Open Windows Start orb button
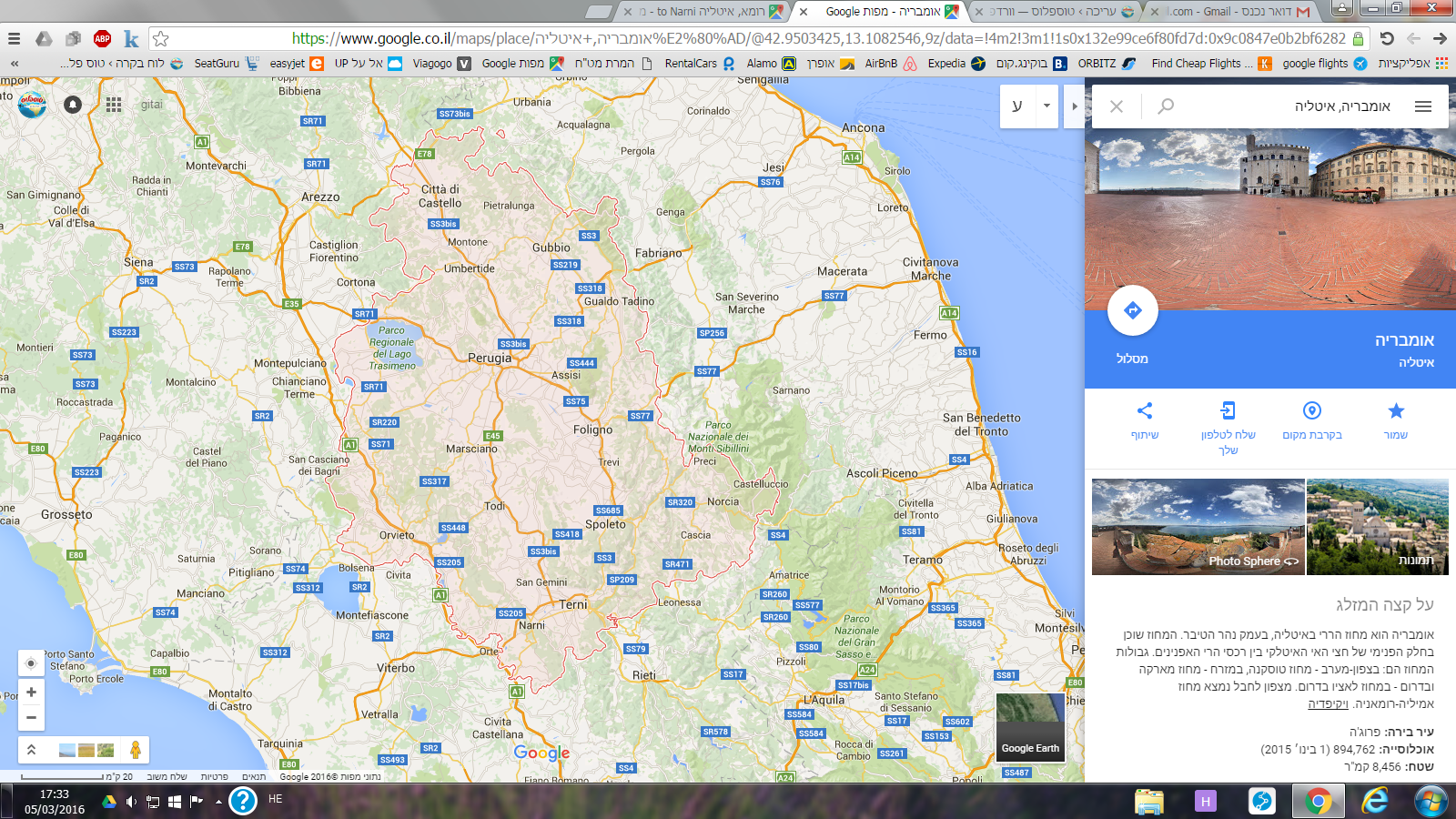 (1431, 801)
